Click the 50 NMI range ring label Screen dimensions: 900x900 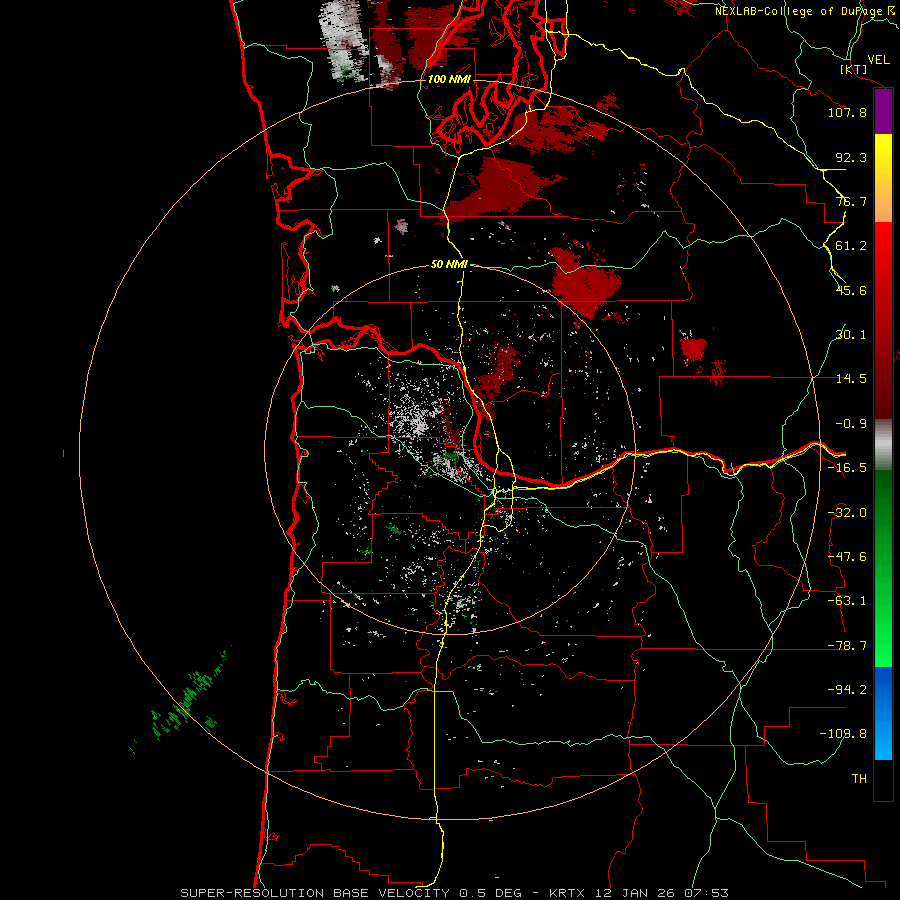pyautogui.click(x=449, y=265)
